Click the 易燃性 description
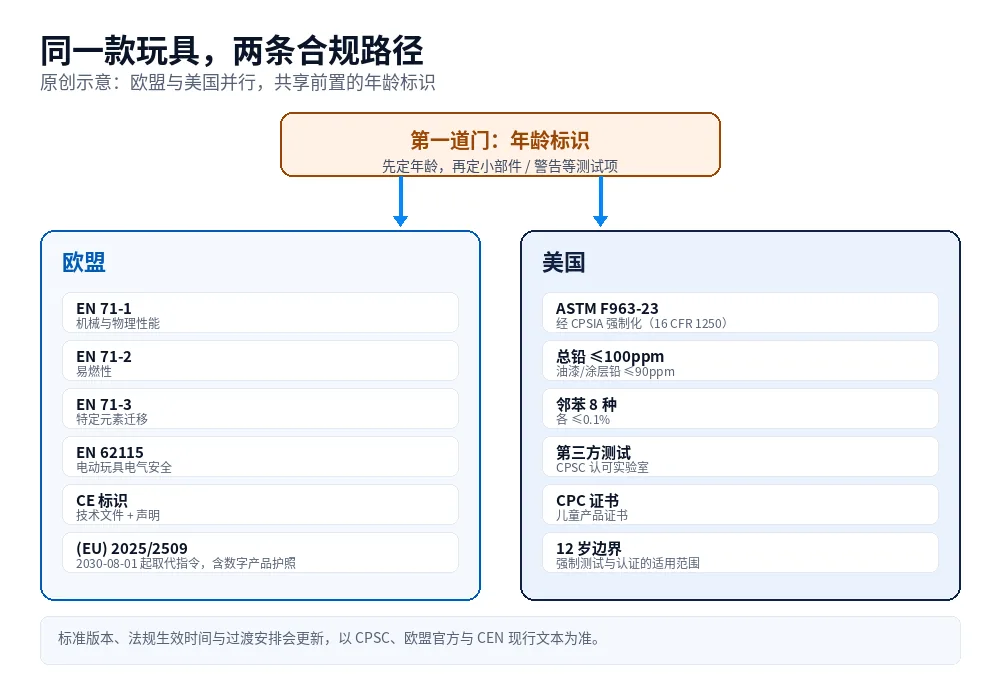 click(94, 371)
